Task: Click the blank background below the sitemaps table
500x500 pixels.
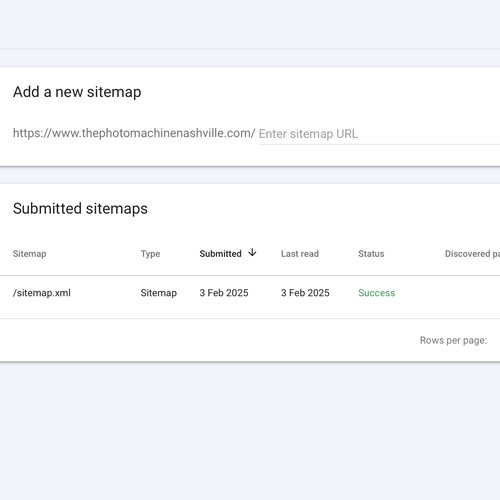Action: coord(250,431)
